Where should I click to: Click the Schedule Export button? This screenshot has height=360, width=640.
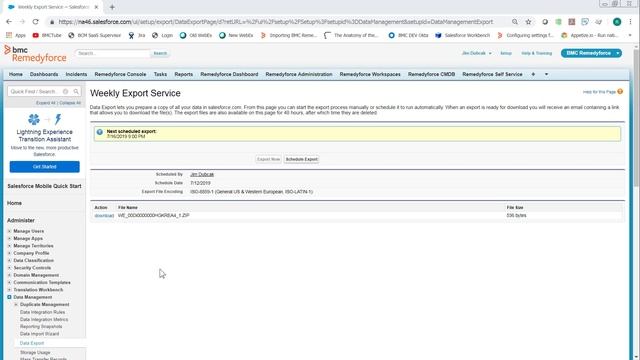[302, 159]
